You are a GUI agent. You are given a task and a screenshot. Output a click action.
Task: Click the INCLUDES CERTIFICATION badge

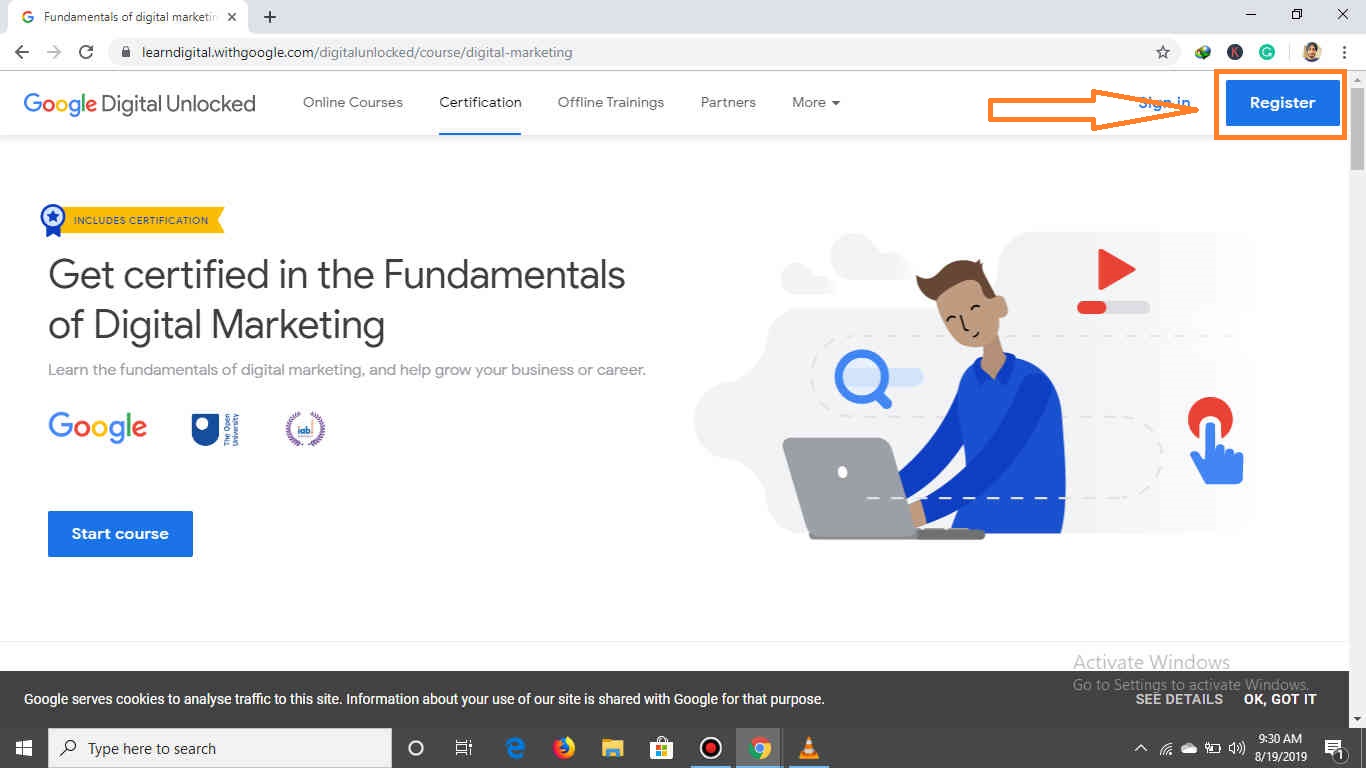(132, 220)
